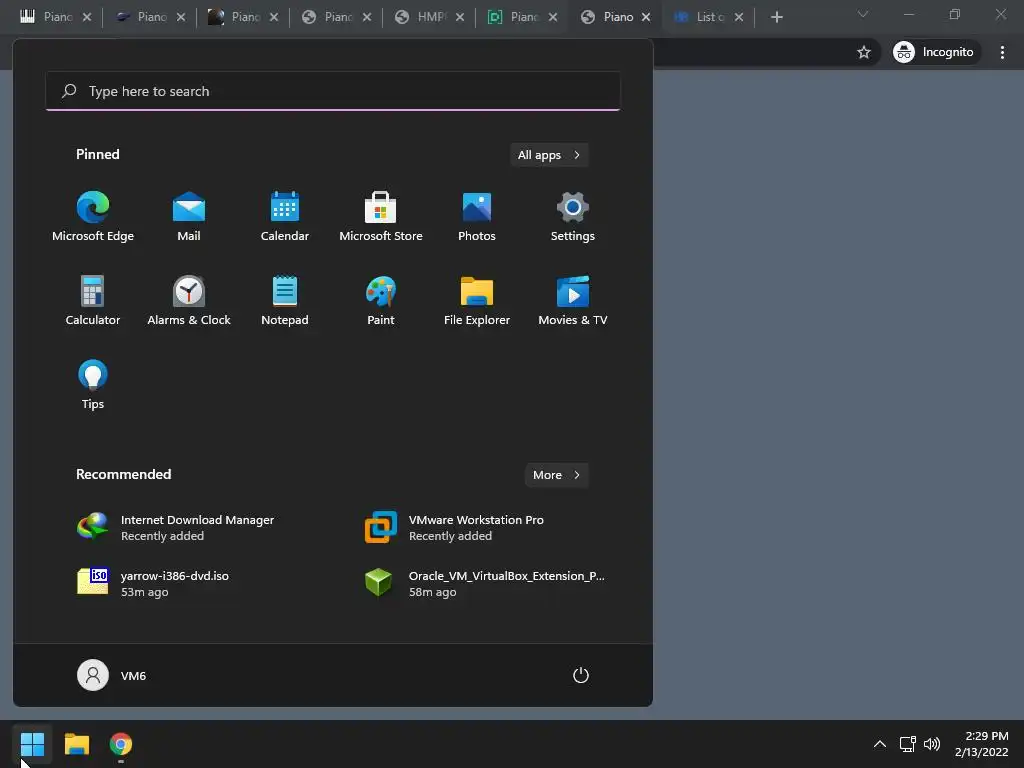Close the List tab
The height and width of the screenshot is (768, 1024).
click(739, 17)
